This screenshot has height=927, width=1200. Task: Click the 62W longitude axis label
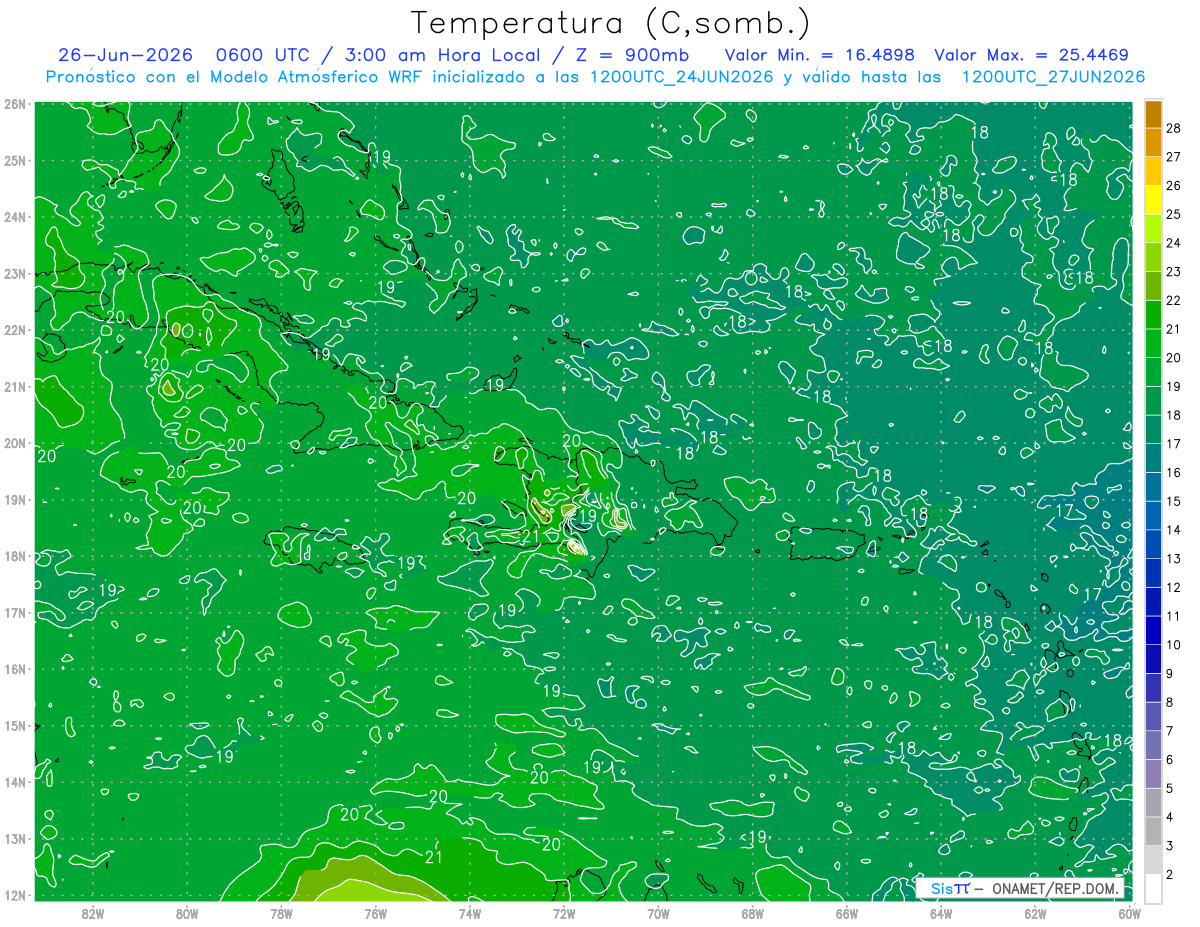[1035, 913]
